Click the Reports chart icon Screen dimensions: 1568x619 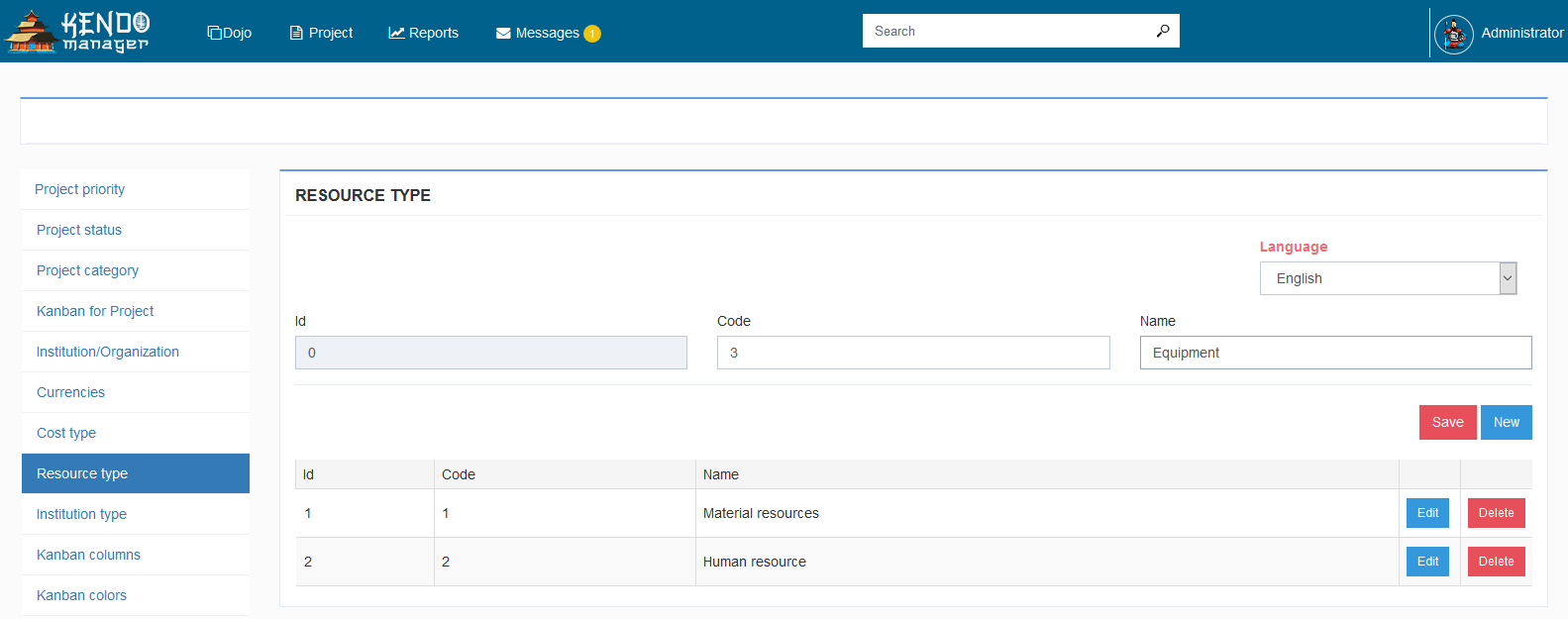pyautogui.click(x=396, y=33)
